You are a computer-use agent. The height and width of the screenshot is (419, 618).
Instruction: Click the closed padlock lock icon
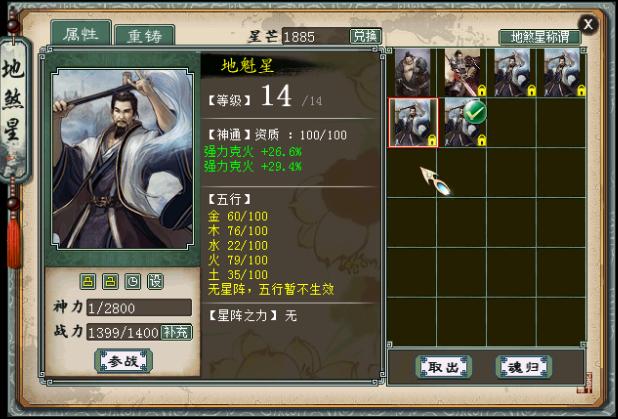coord(88,281)
